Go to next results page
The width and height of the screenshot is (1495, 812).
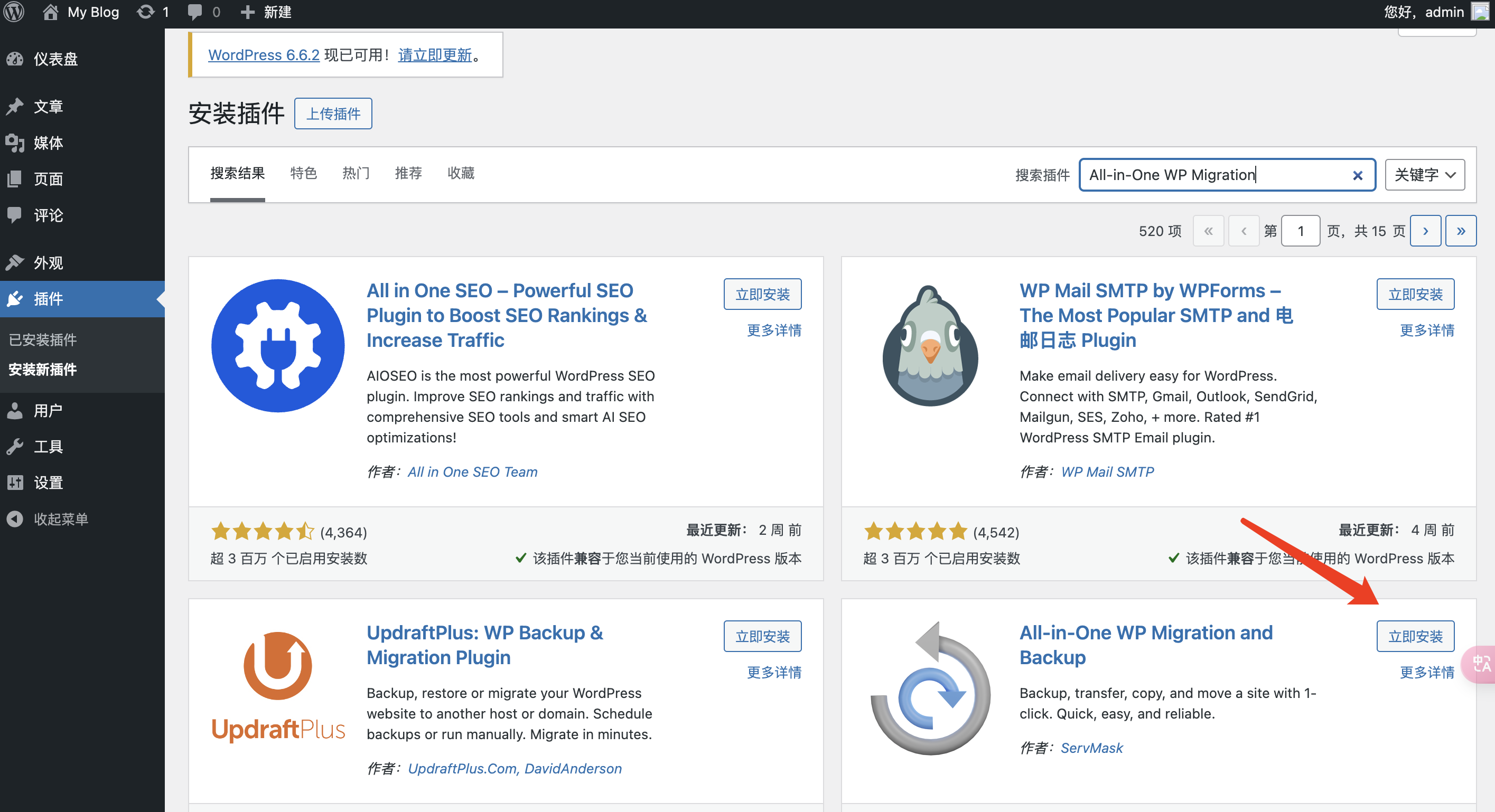(1425, 231)
